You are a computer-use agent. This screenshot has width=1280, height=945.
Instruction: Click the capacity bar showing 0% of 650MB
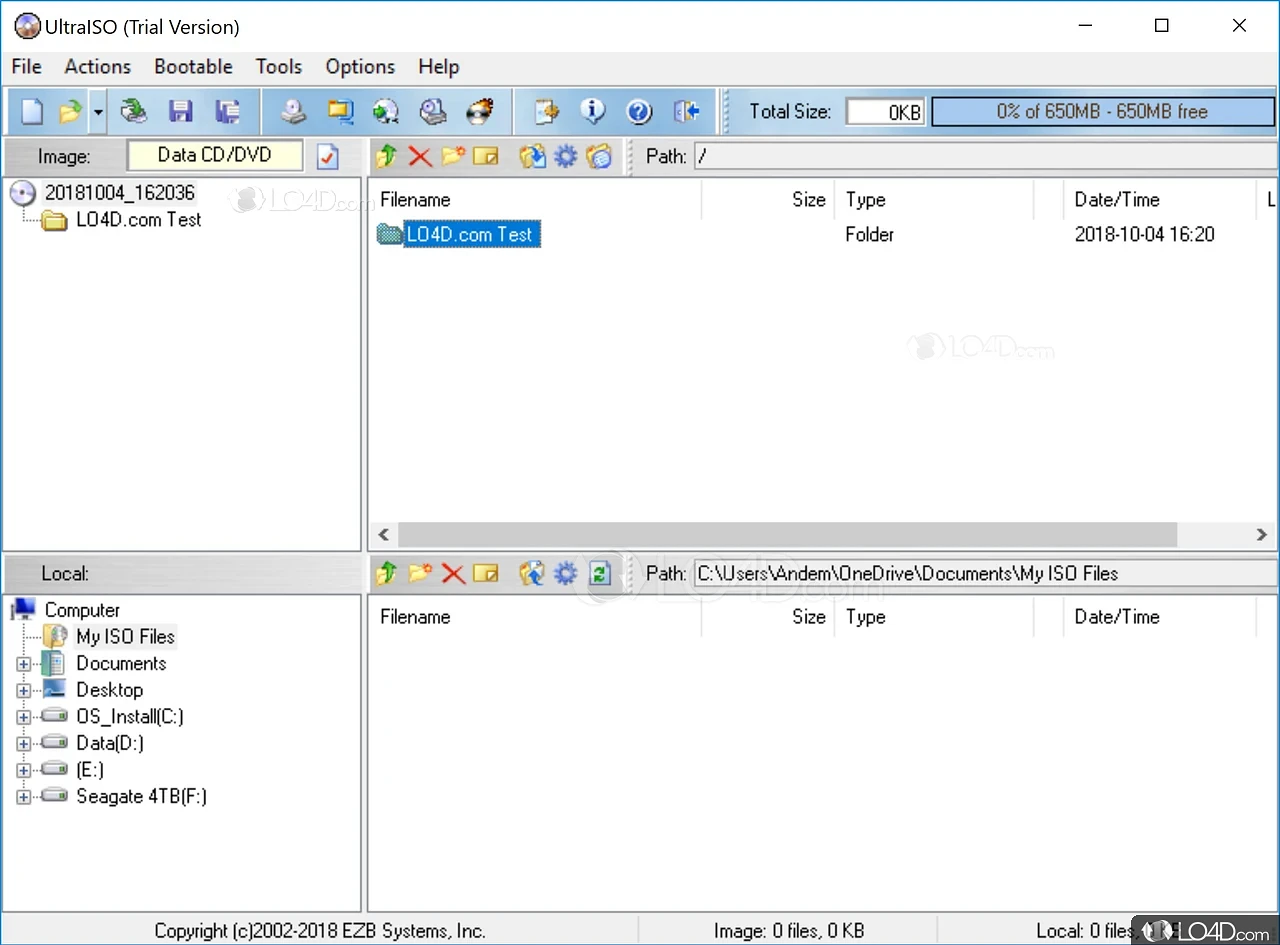1102,112
